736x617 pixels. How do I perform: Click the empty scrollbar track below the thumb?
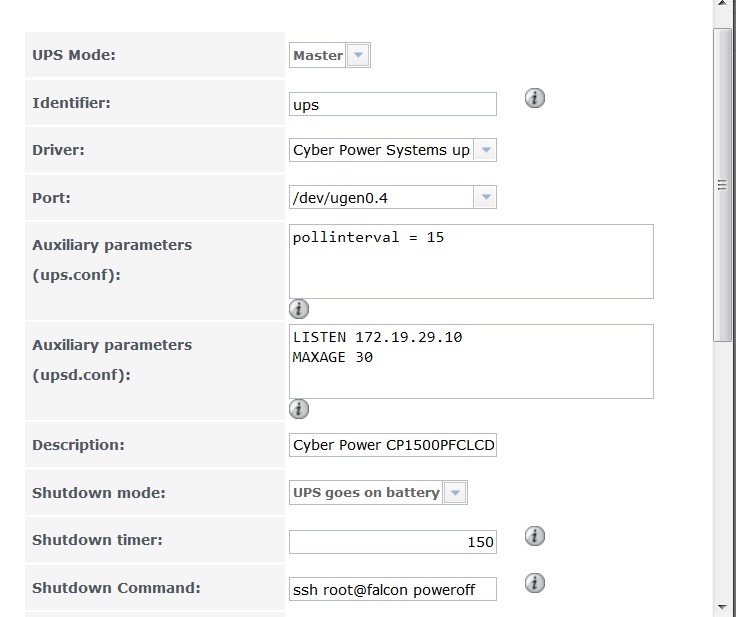point(724,470)
